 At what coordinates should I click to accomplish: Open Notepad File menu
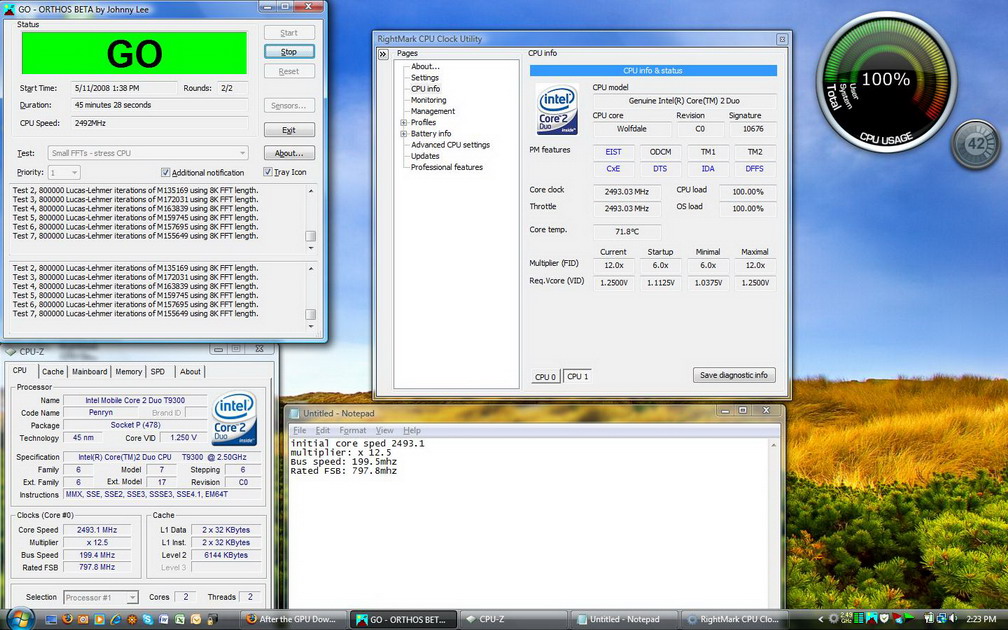pos(300,430)
